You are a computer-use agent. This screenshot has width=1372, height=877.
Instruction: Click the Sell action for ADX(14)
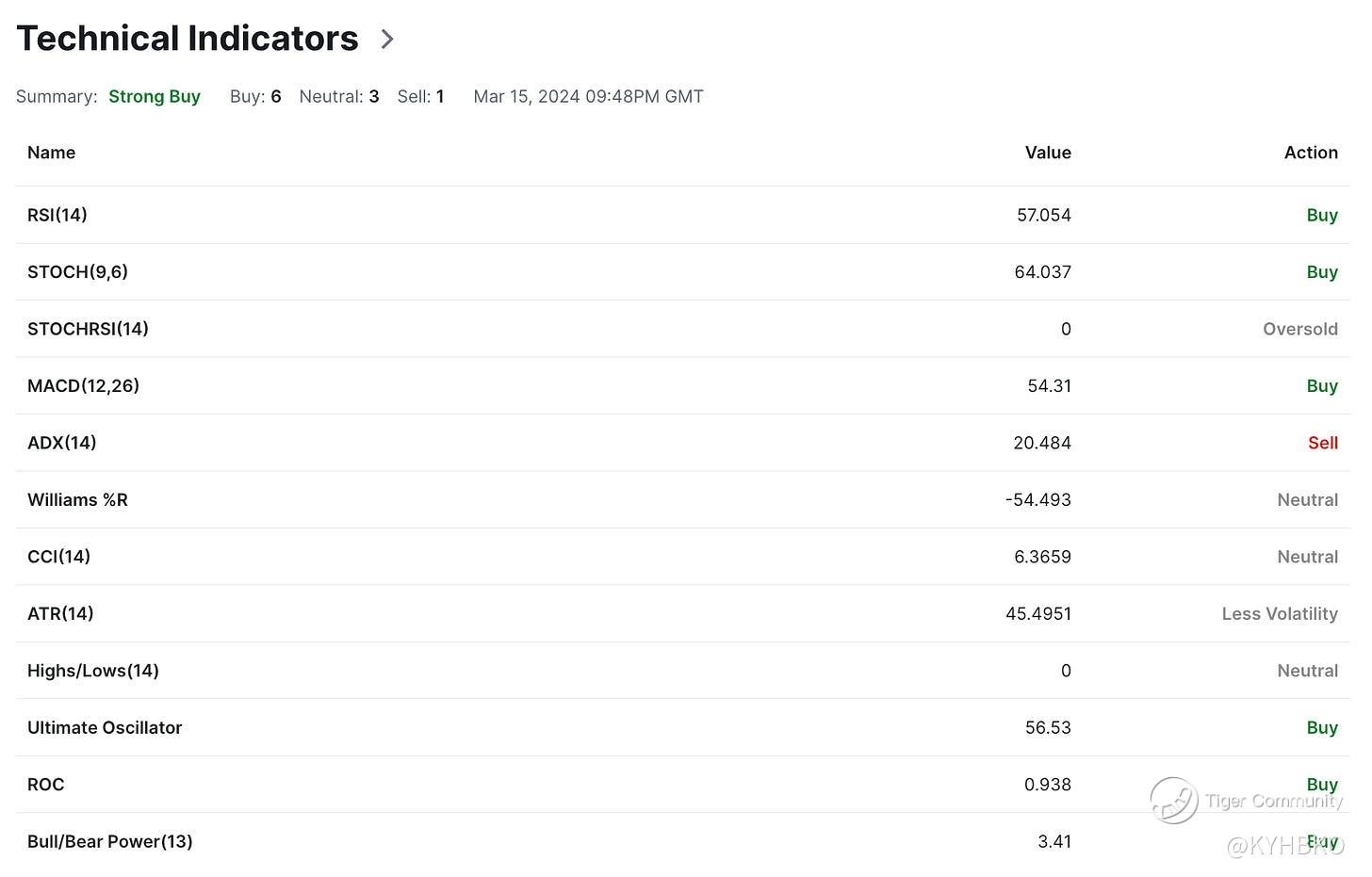pyautogui.click(x=1323, y=443)
